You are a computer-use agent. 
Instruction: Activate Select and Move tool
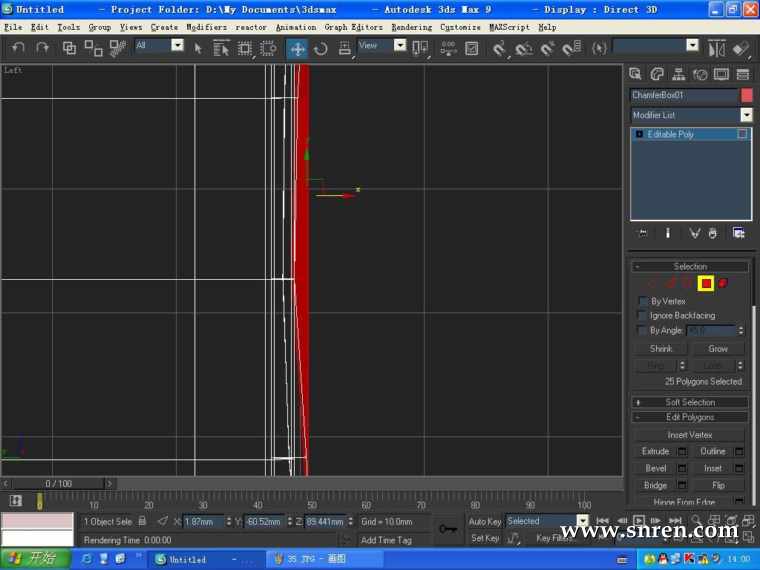(x=297, y=48)
